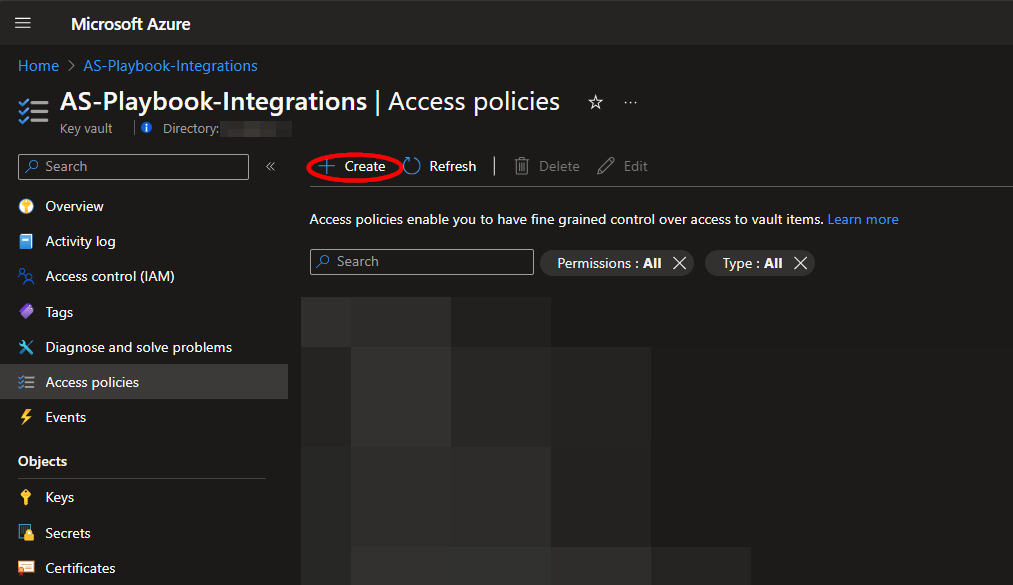Pin page with the favorite star icon
The image size is (1013, 585).
596,102
